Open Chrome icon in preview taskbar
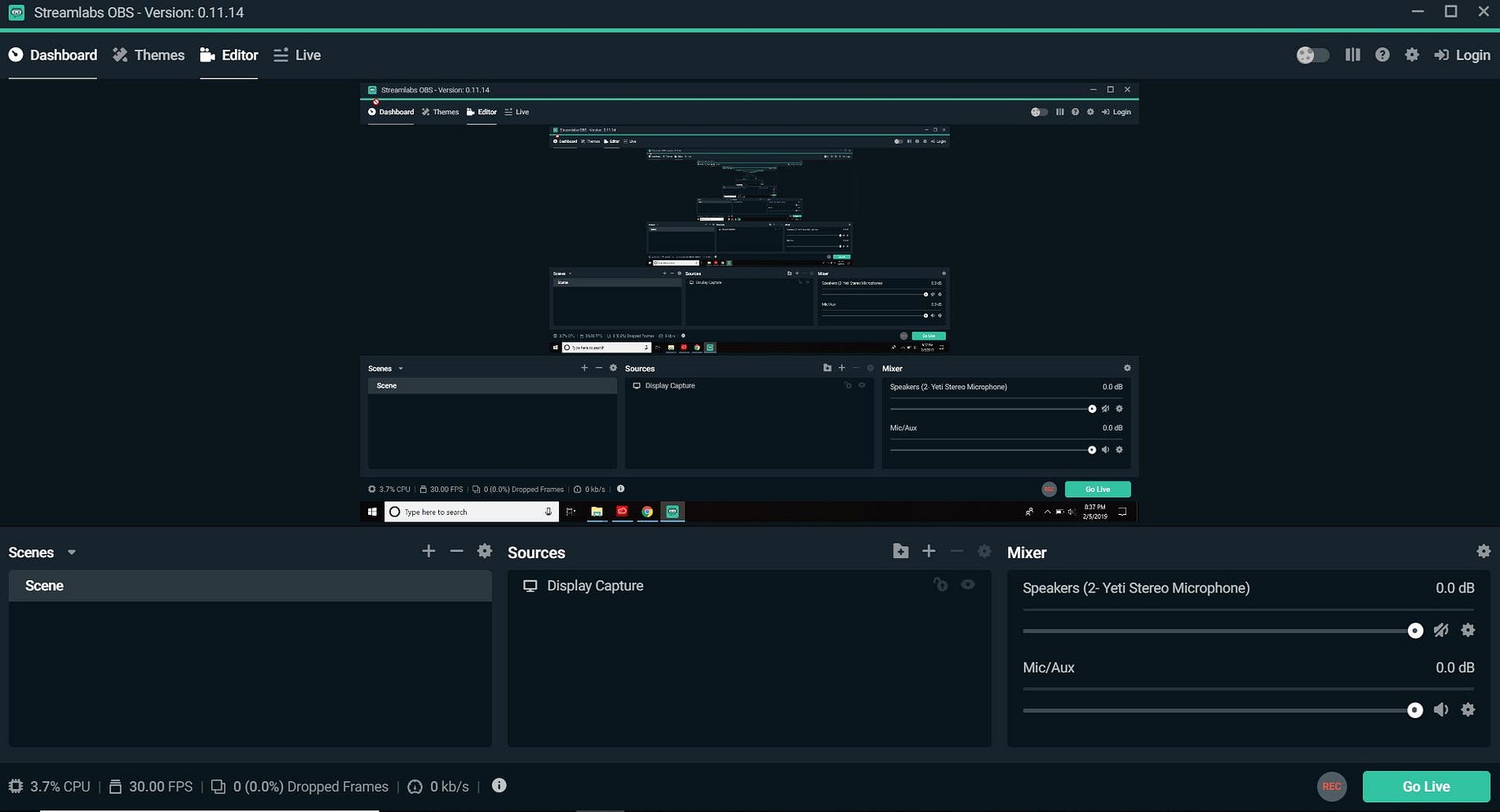Image resolution: width=1500 pixels, height=812 pixels. 647,512
